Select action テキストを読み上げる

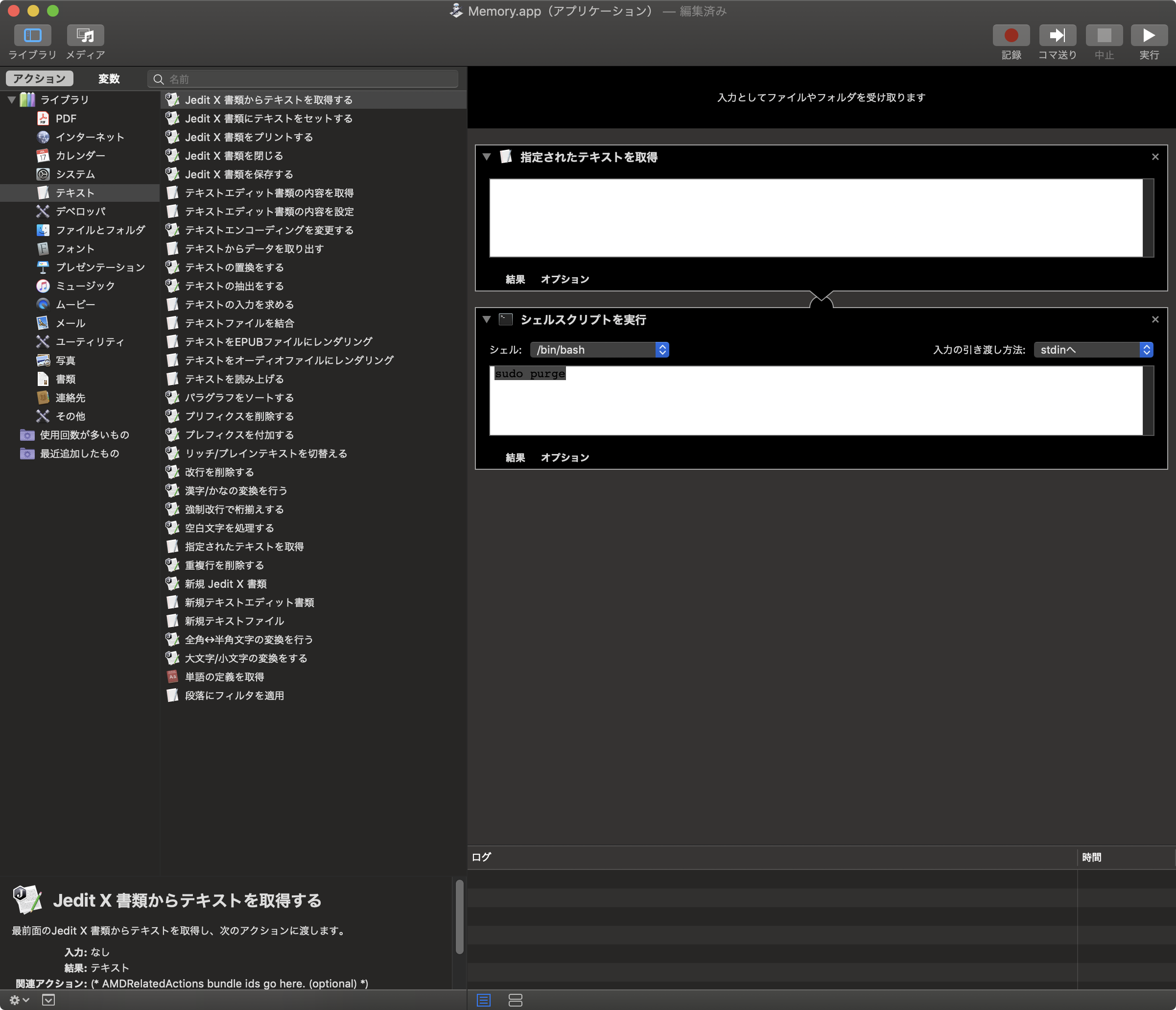point(313,379)
